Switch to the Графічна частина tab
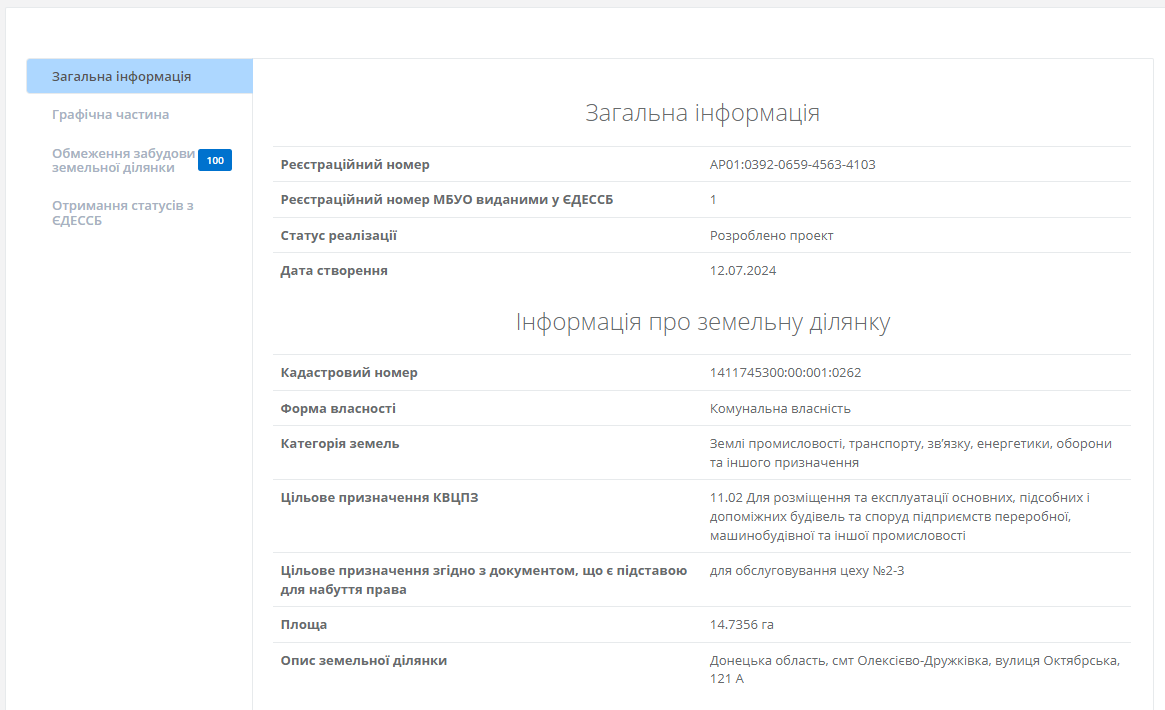1165x710 pixels. click(x=111, y=115)
